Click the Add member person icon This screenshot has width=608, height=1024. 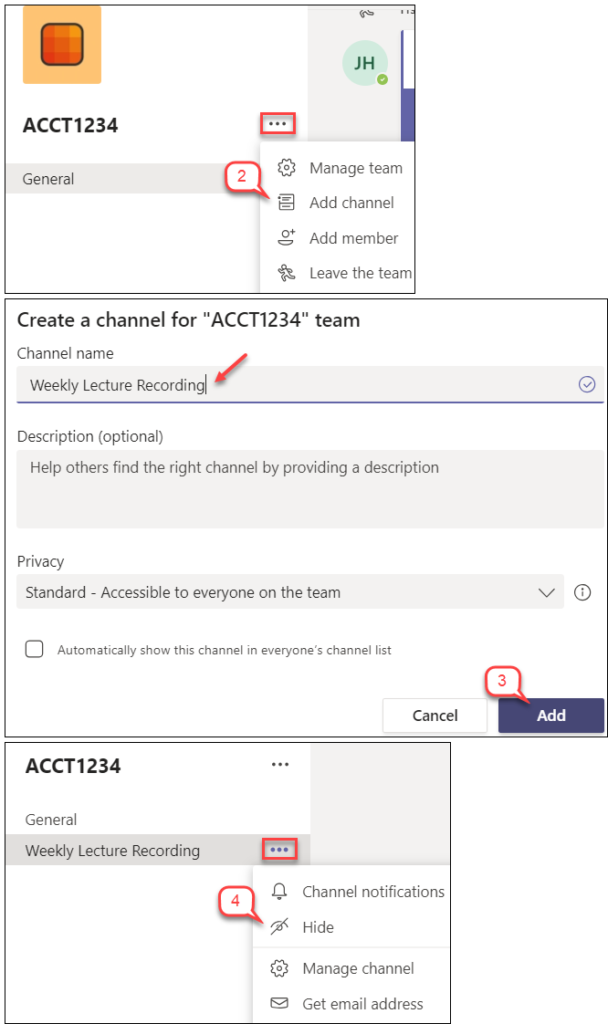point(286,238)
